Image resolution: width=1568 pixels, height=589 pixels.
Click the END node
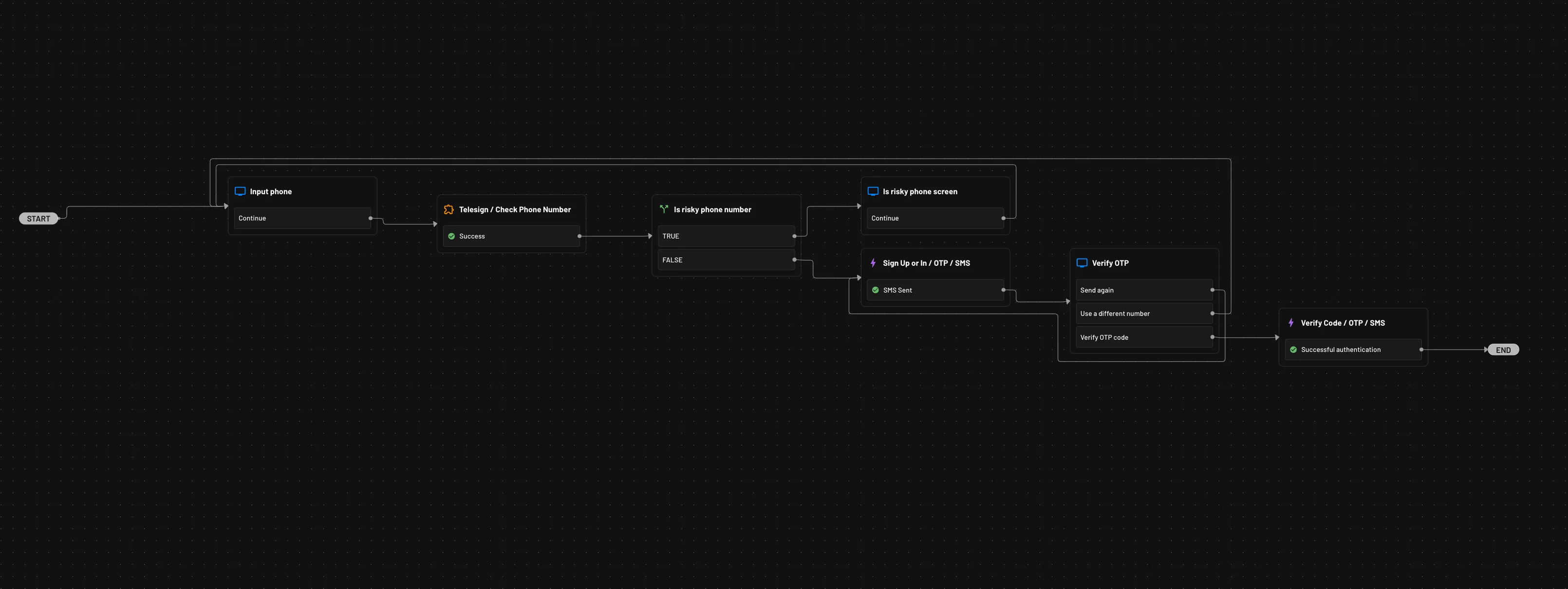(1503, 350)
